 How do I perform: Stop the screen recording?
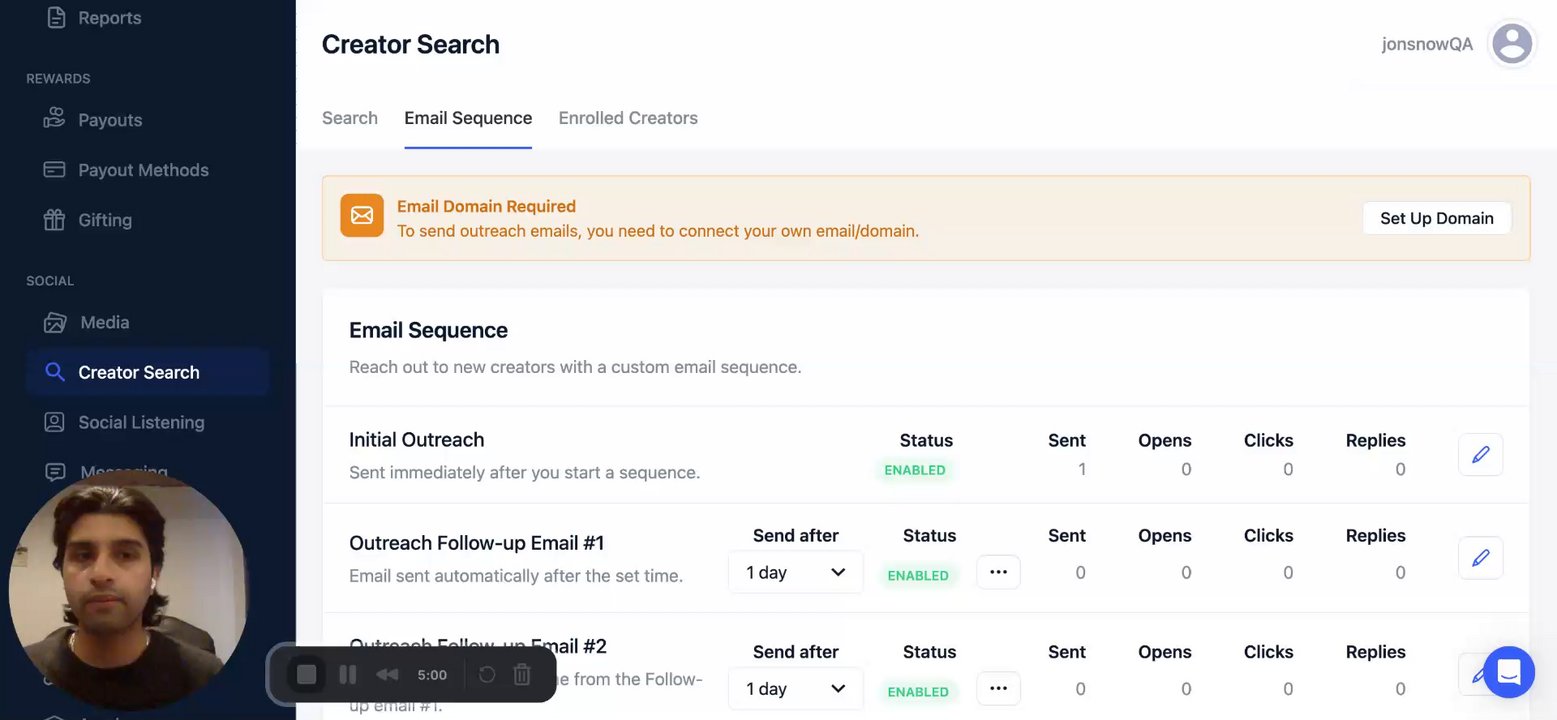(307, 675)
